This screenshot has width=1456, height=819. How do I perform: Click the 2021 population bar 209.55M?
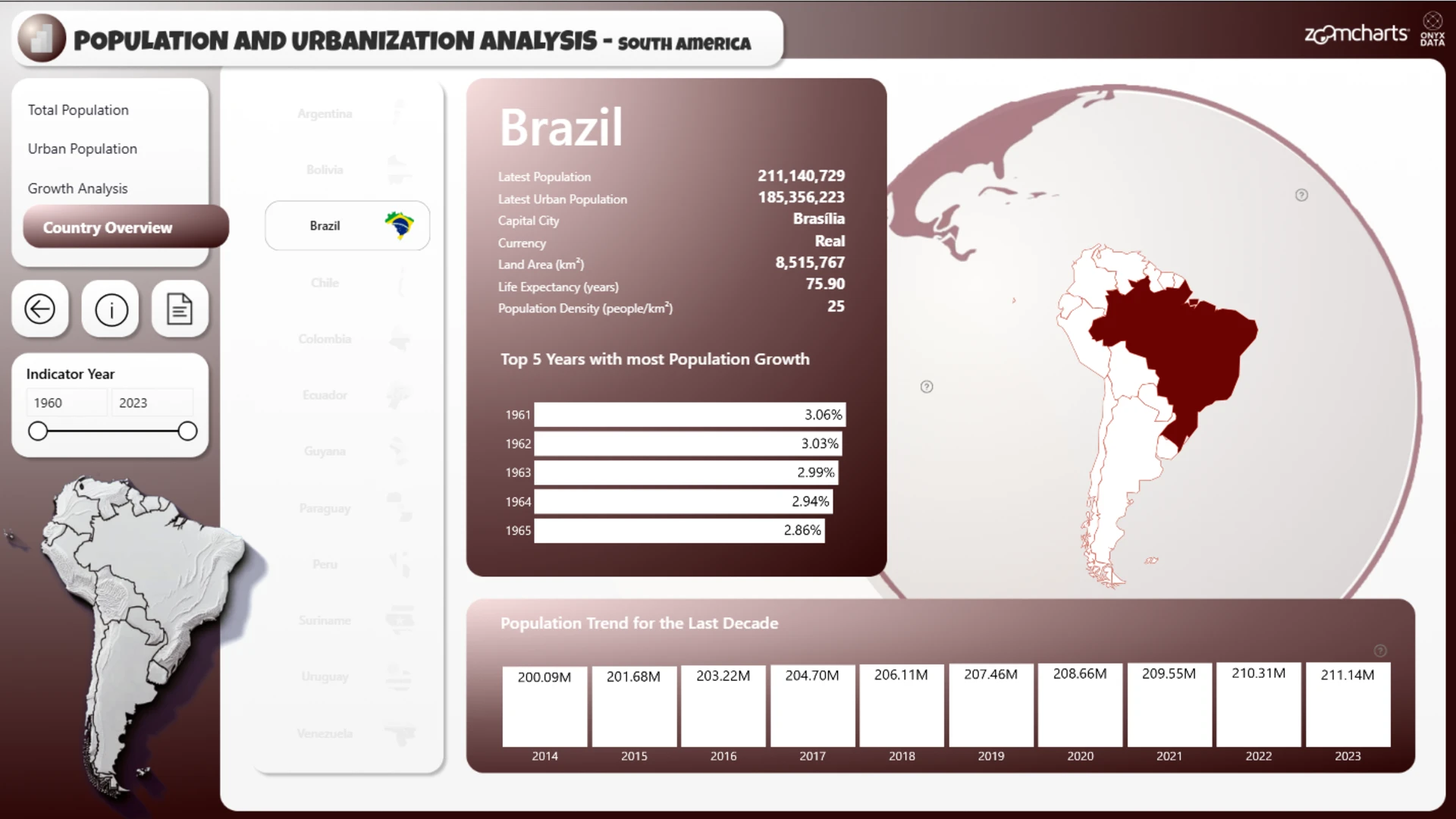pyautogui.click(x=1169, y=705)
